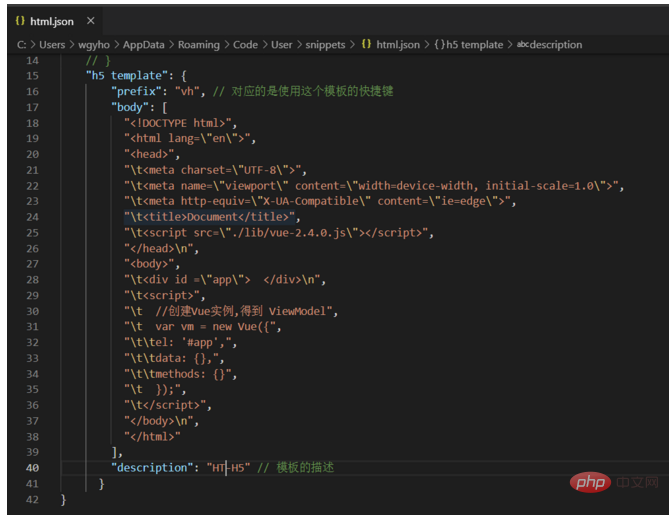This screenshot has width=669, height=515.
Task: Open the User breadcrumb segment
Action: [282, 45]
